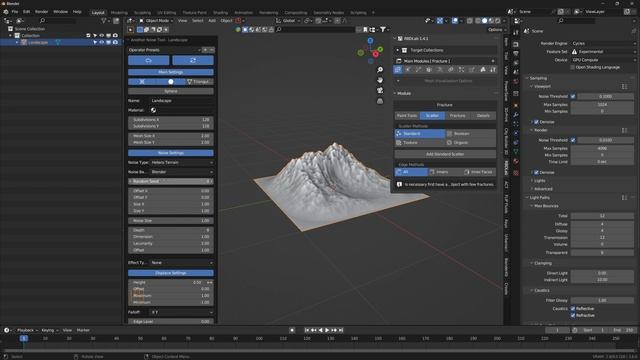Screen dimensions: 640x360
Task: Select the Fracture tab in RBDLab module
Action: point(458,116)
